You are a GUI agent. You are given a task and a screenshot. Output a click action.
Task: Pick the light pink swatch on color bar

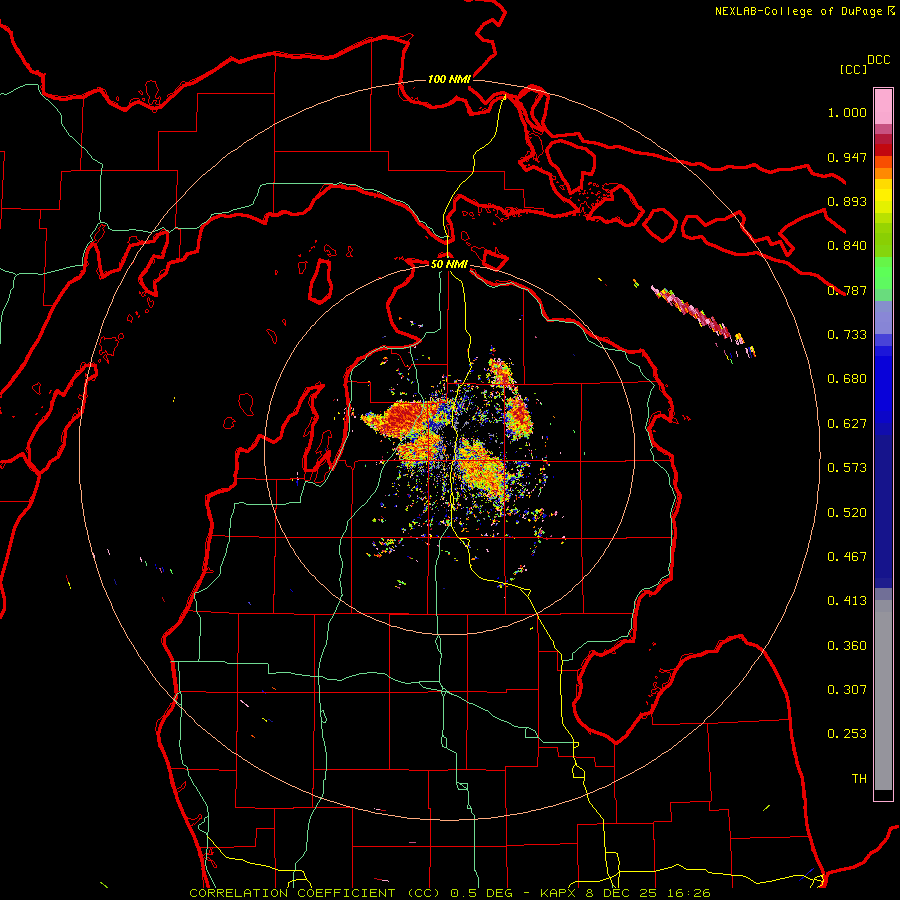(x=883, y=107)
